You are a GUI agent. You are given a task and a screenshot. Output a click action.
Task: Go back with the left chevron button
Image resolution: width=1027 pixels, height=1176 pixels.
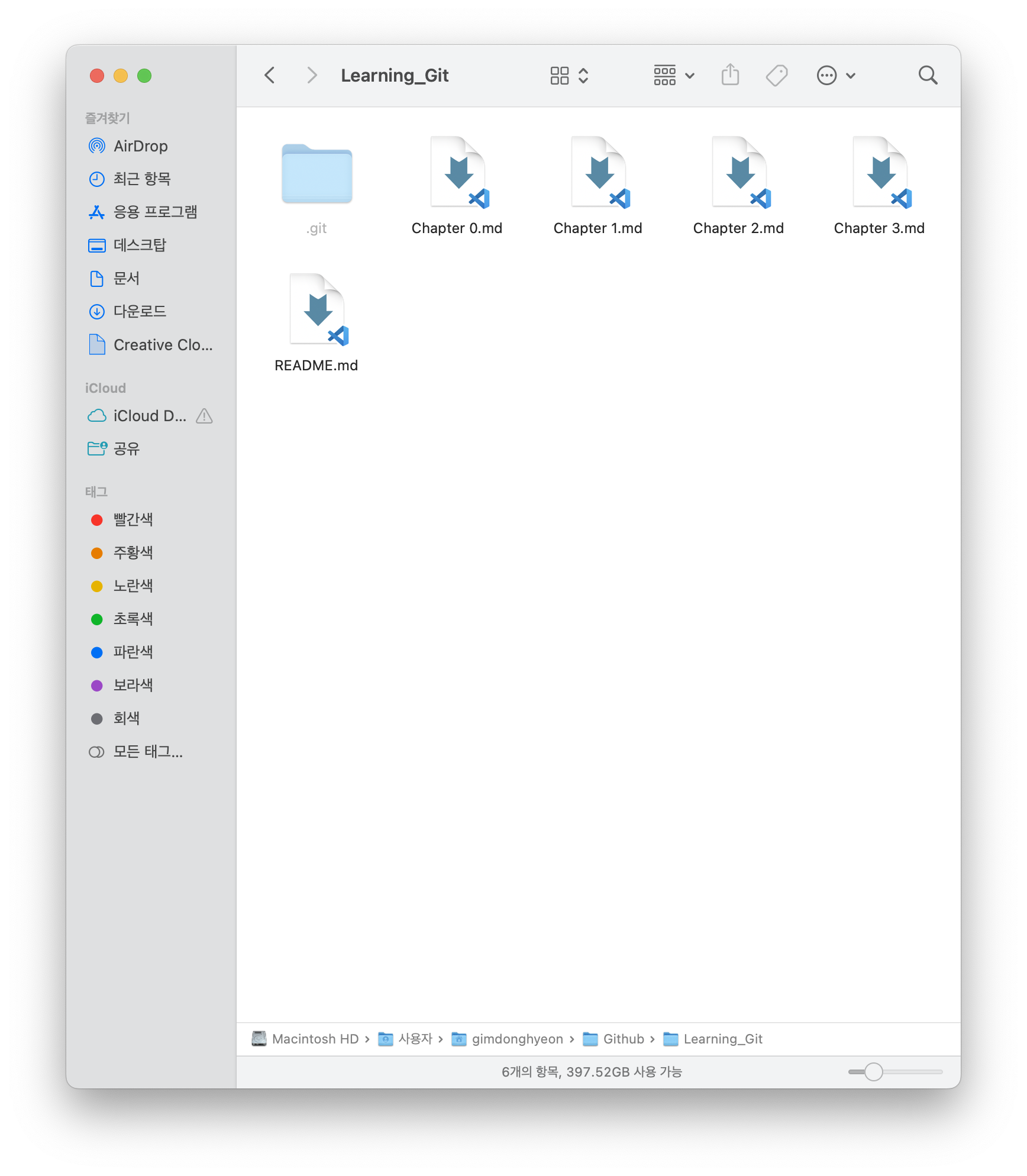[270, 75]
